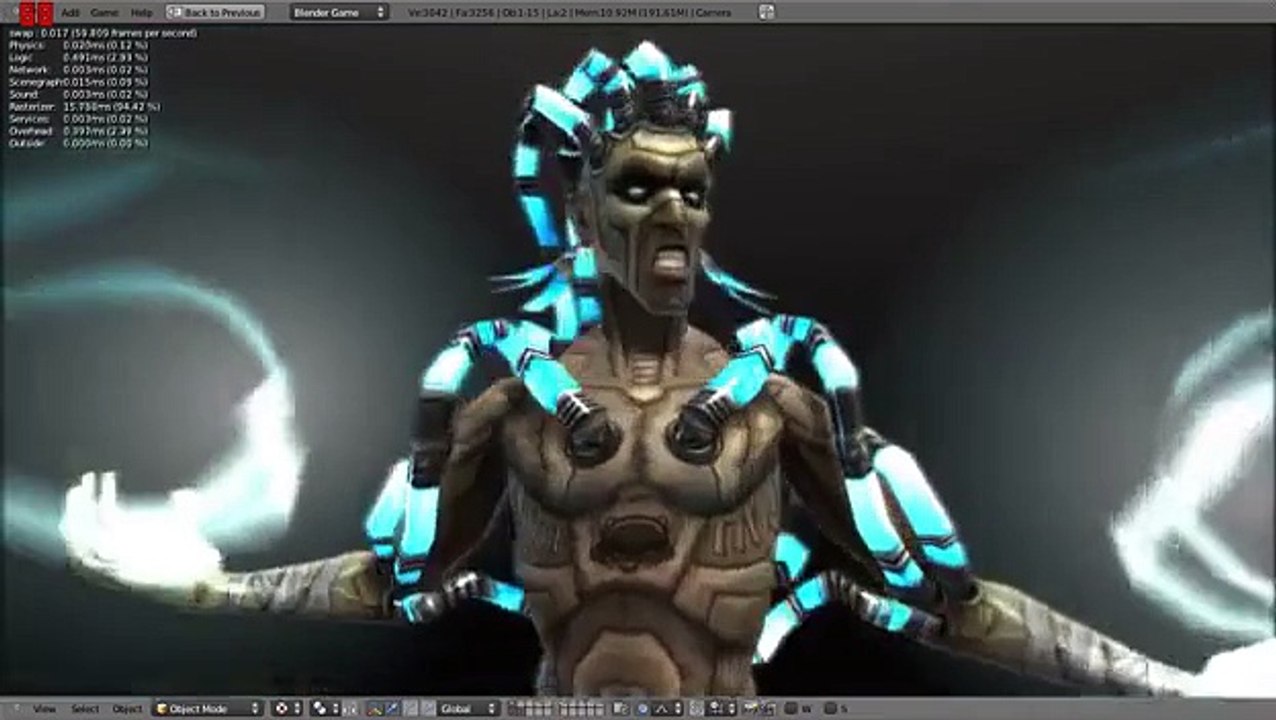Toggle the W checkbox in the viewport header

click(790, 709)
